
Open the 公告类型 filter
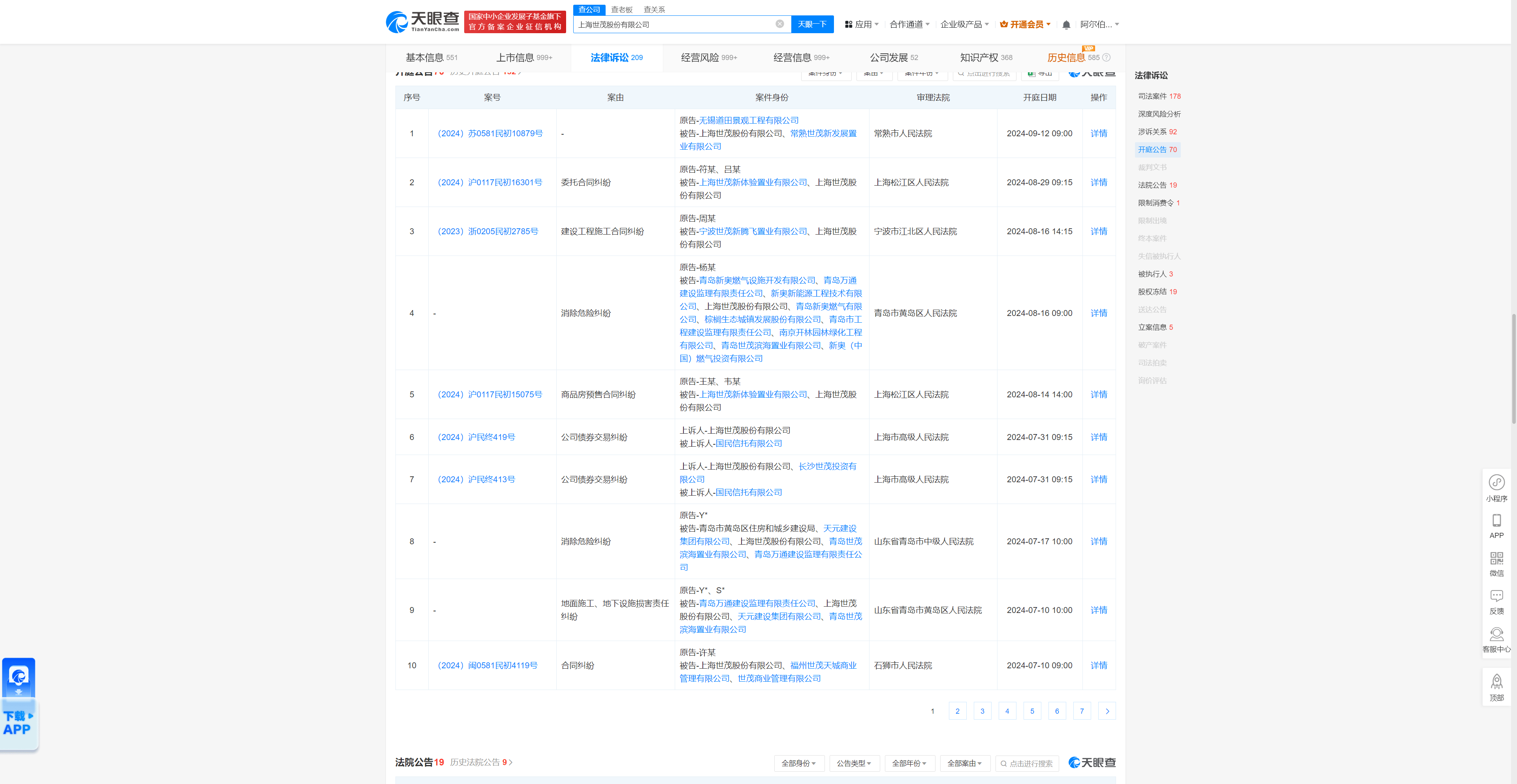(854, 763)
